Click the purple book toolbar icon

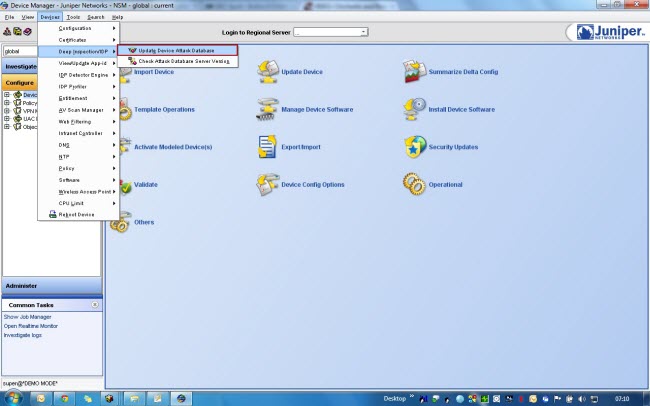(x=27, y=32)
